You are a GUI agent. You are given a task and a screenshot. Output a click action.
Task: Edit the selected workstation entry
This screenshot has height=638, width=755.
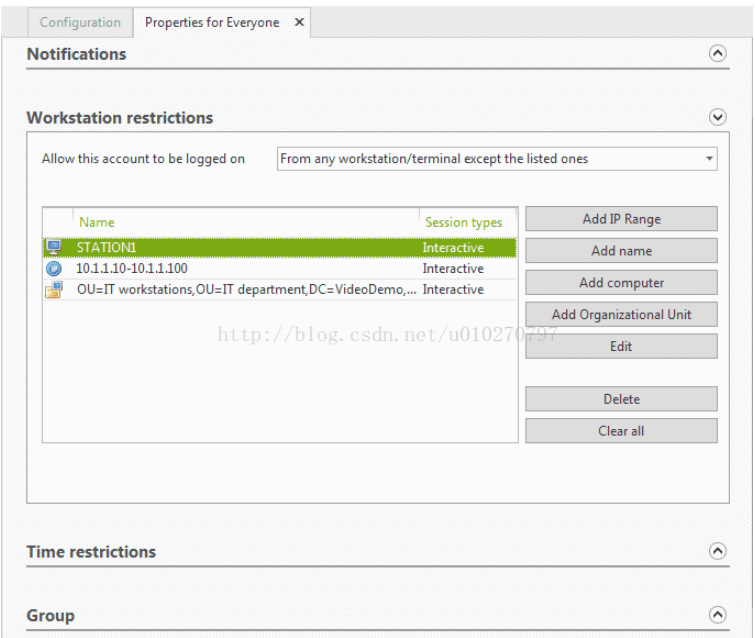point(621,347)
